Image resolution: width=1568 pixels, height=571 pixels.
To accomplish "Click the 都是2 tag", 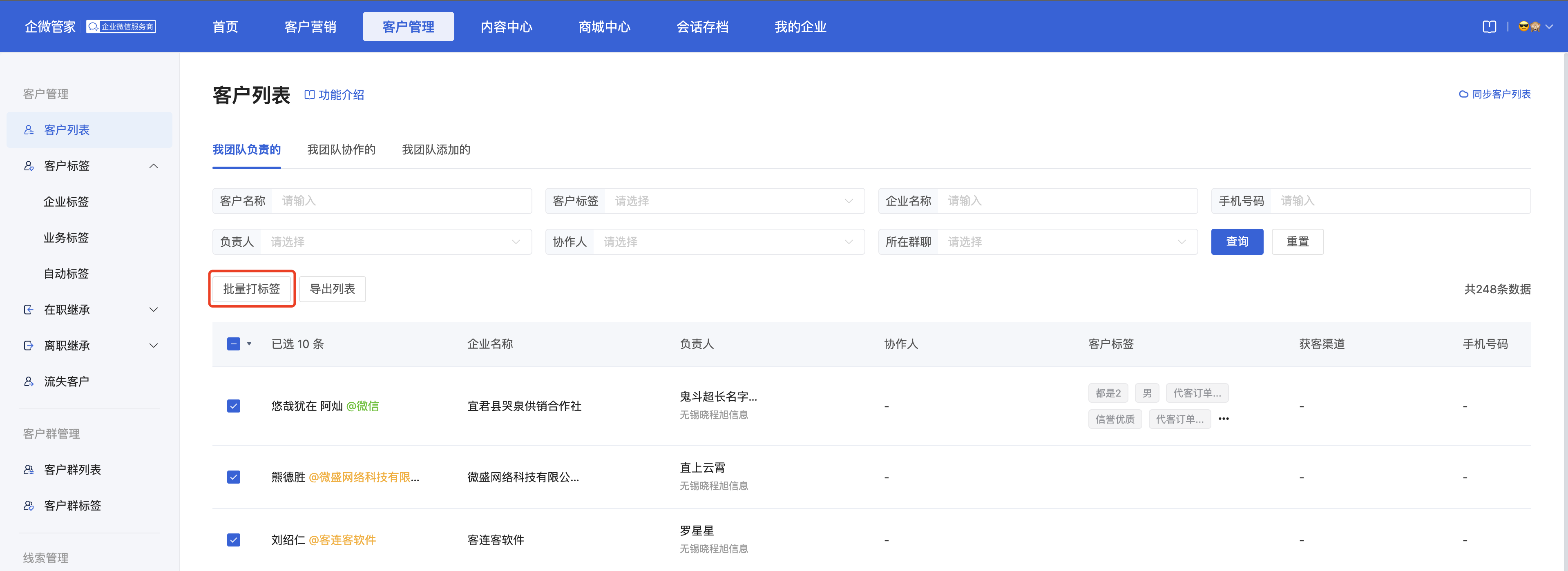I will (1108, 393).
